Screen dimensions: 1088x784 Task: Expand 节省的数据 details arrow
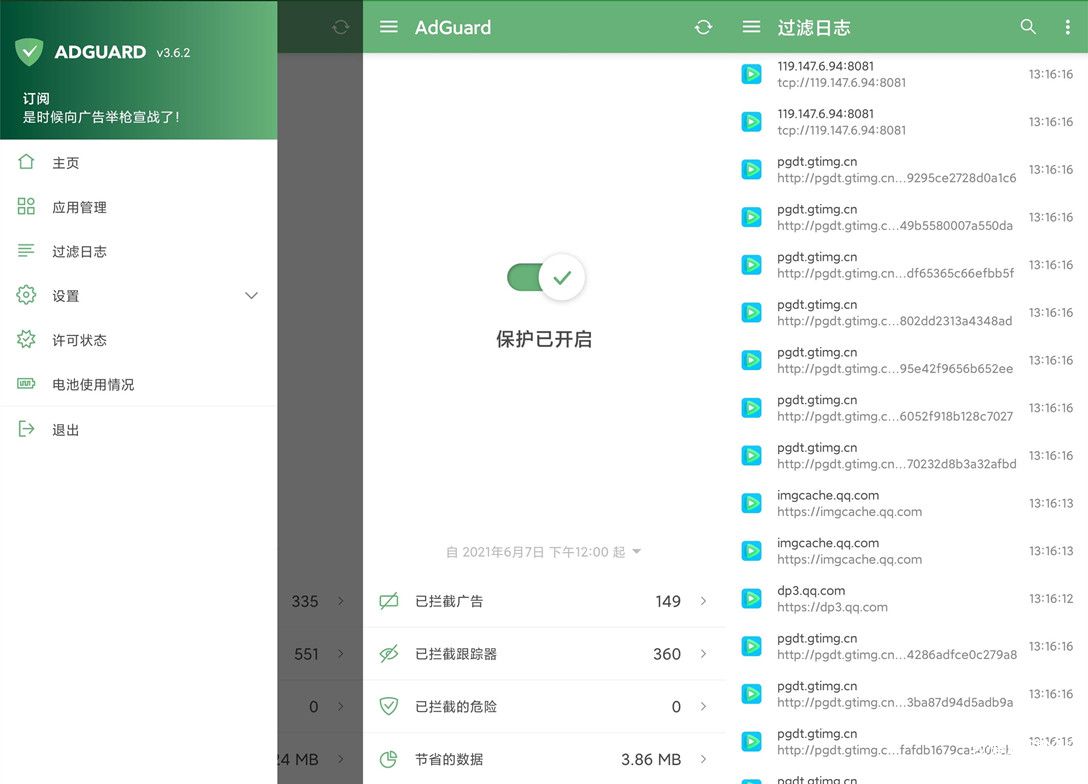[x=703, y=759]
